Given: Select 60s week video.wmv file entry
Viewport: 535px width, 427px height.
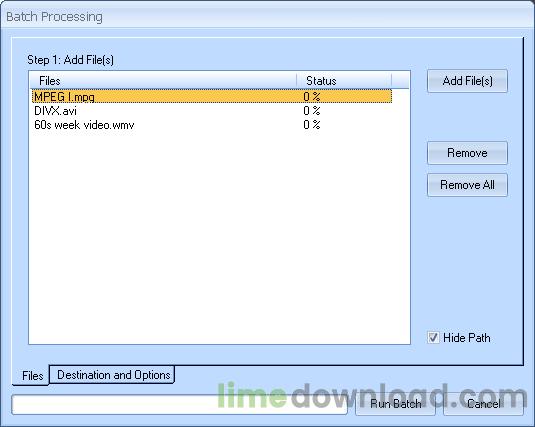Looking at the screenshot, I should point(84,125).
